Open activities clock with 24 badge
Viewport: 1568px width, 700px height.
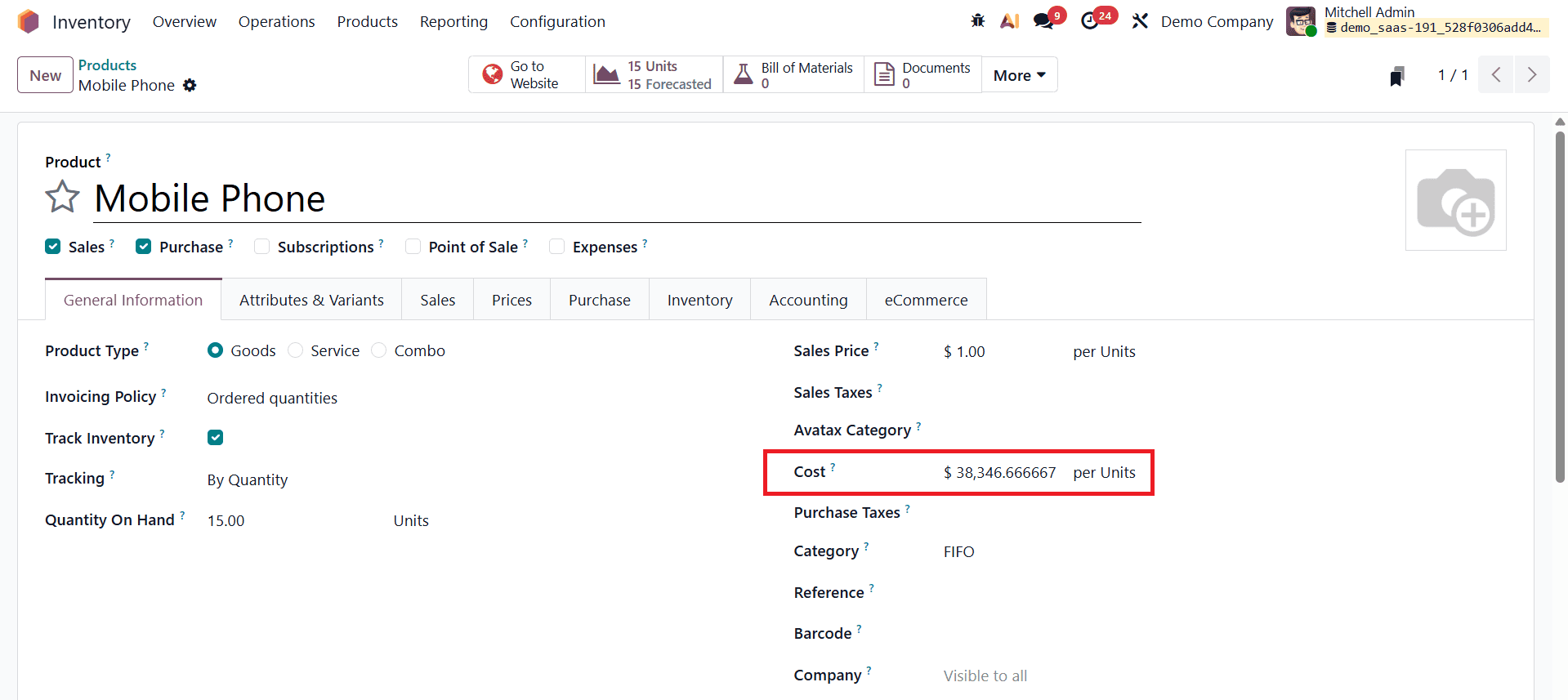coord(1090,21)
